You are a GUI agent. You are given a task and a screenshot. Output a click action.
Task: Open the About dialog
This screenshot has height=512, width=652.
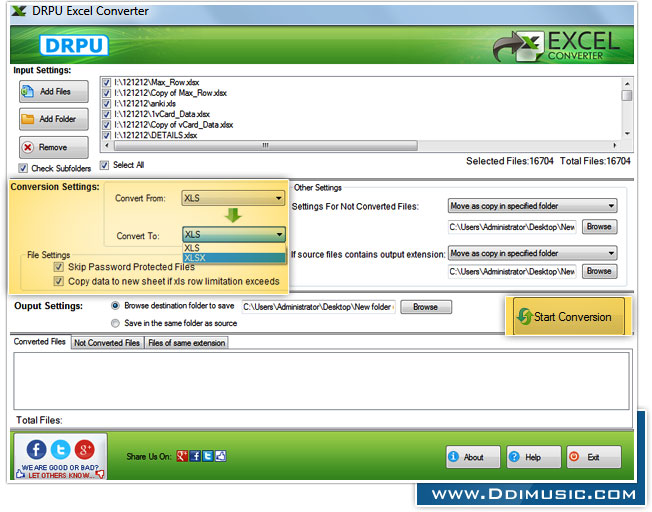pos(473,457)
